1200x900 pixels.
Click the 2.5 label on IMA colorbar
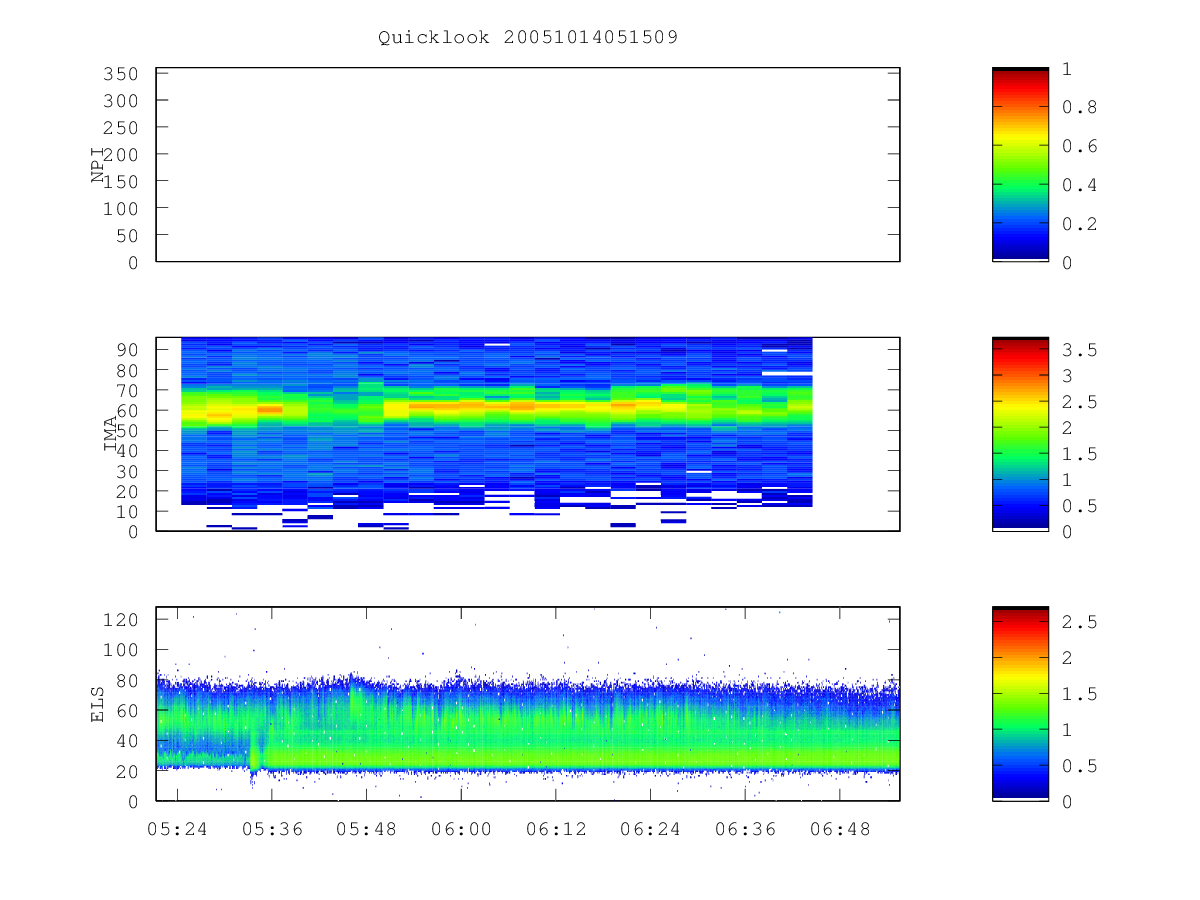(1081, 402)
